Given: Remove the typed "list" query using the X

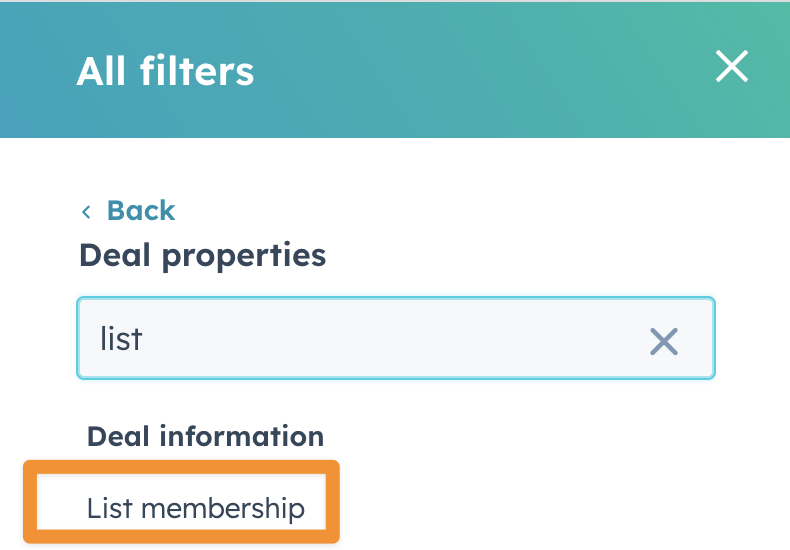Looking at the screenshot, I should pyautogui.click(x=664, y=341).
